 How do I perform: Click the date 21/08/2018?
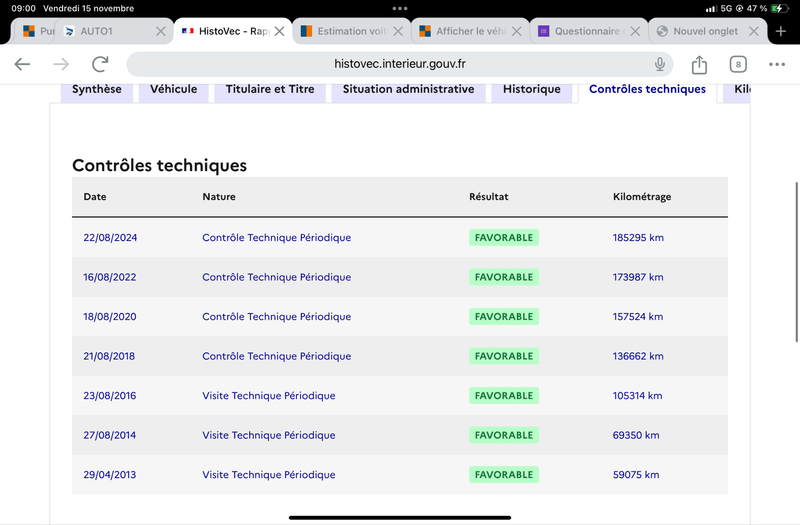[109, 356]
